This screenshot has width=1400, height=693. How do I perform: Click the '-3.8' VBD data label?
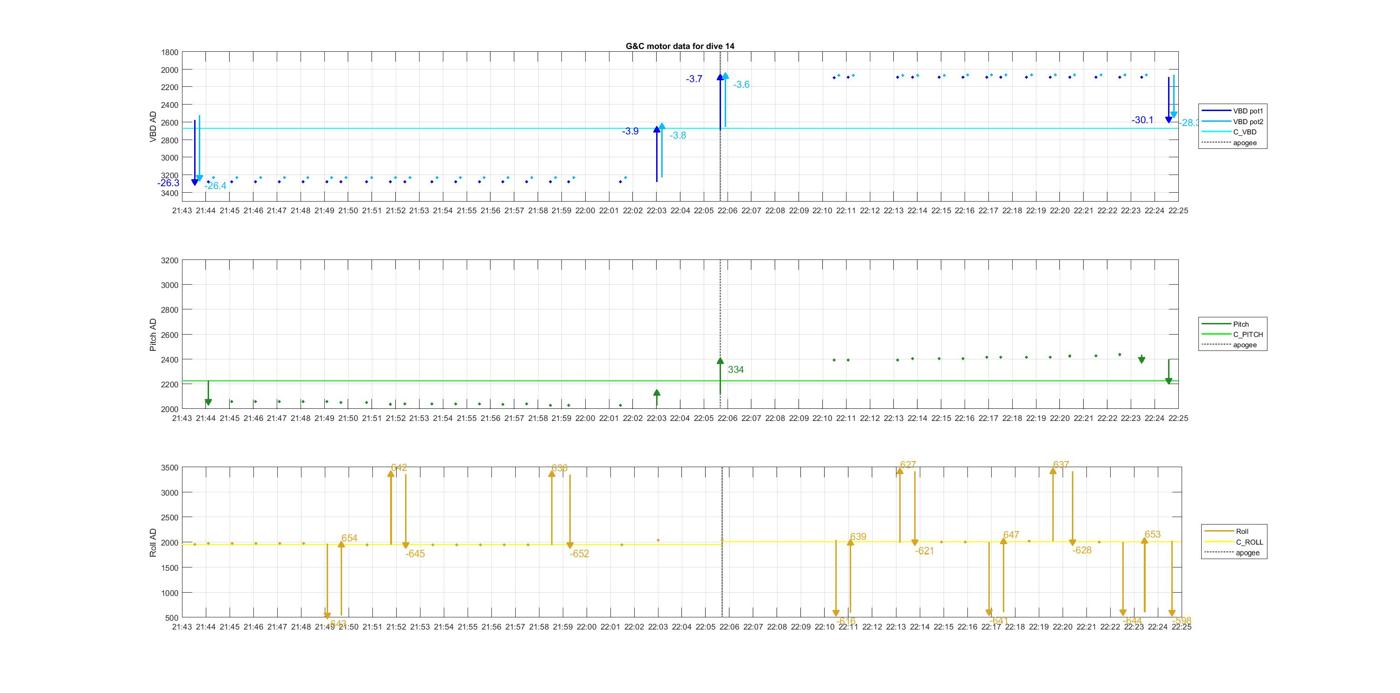tap(678, 135)
